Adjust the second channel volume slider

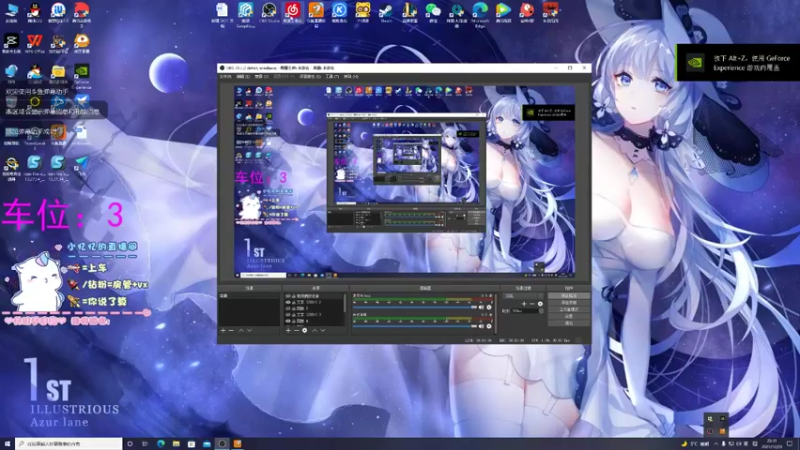pos(415,326)
